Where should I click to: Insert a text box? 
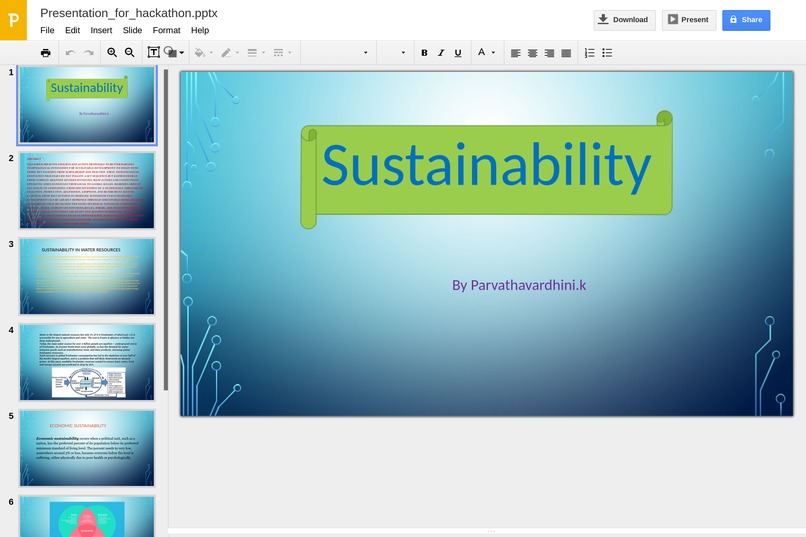point(153,52)
